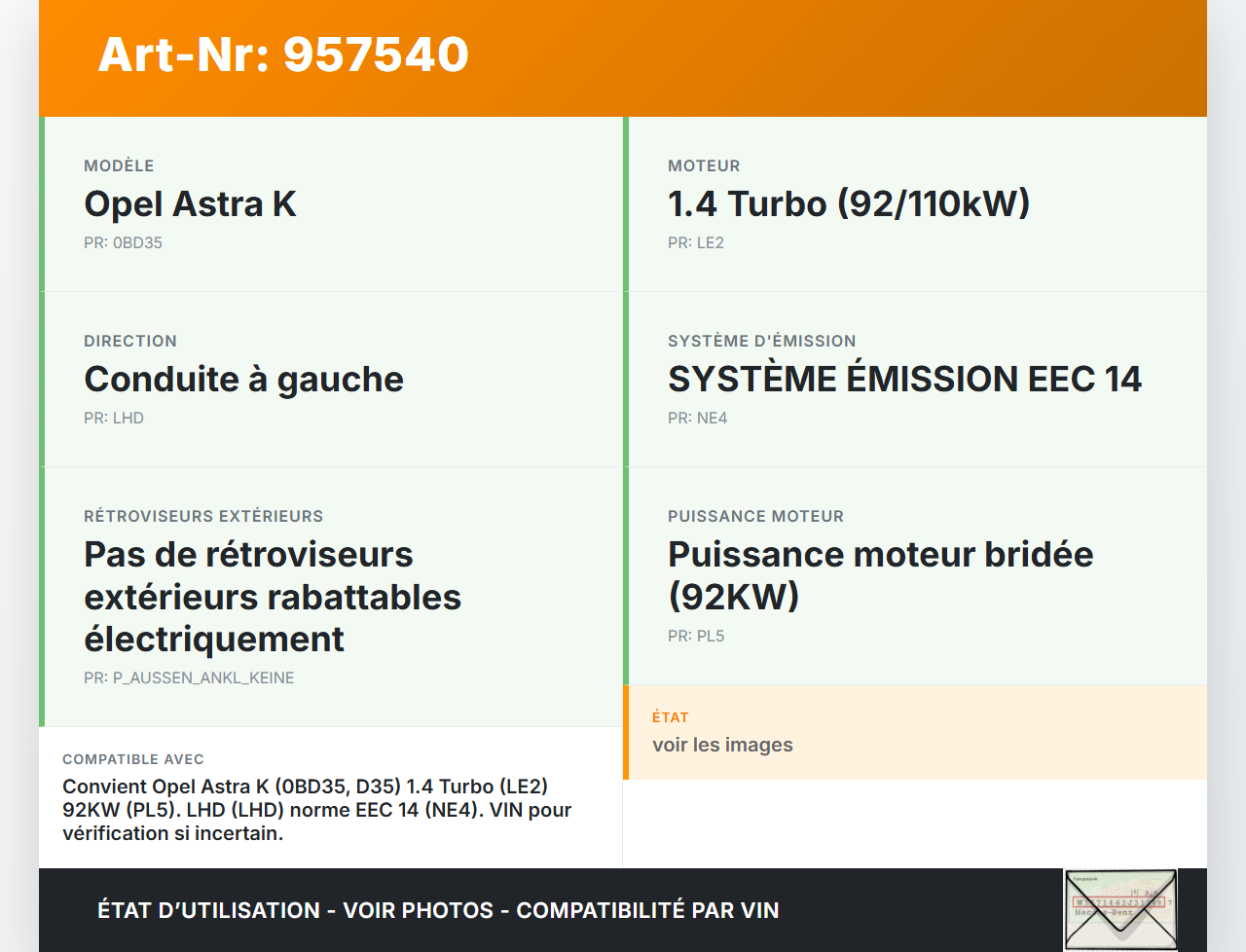Click the PR: NE4 code
The height and width of the screenshot is (952, 1246).
pos(697,418)
